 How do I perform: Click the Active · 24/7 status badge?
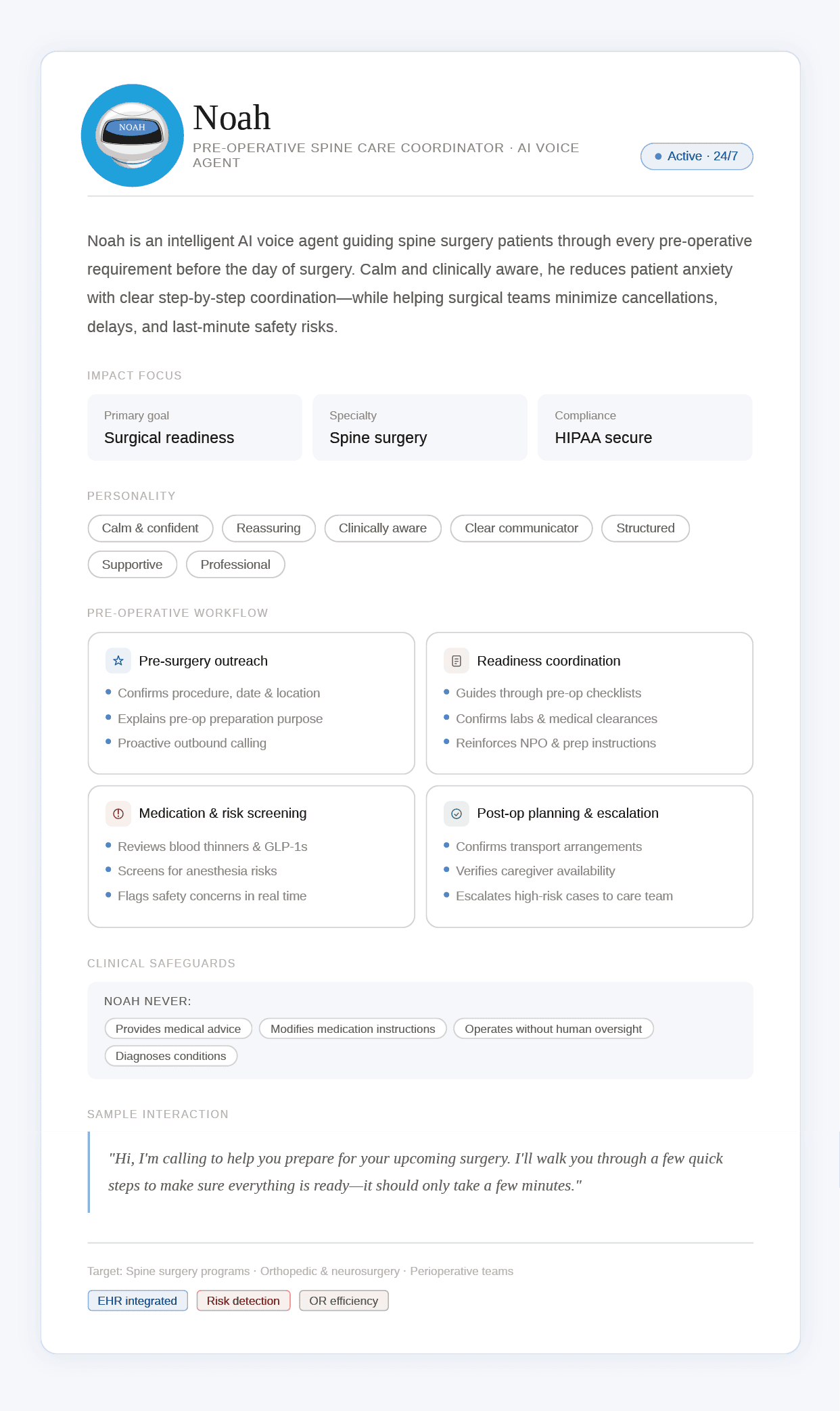click(x=697, y=156)
